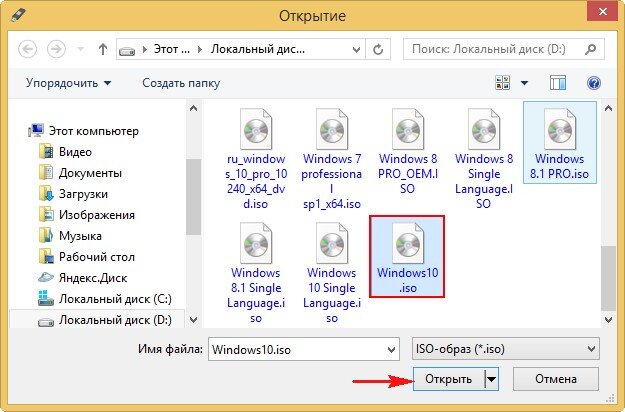Open view options dropdown arrow
This screenshot has width=625, height=412.
click(x=525, y=83)
